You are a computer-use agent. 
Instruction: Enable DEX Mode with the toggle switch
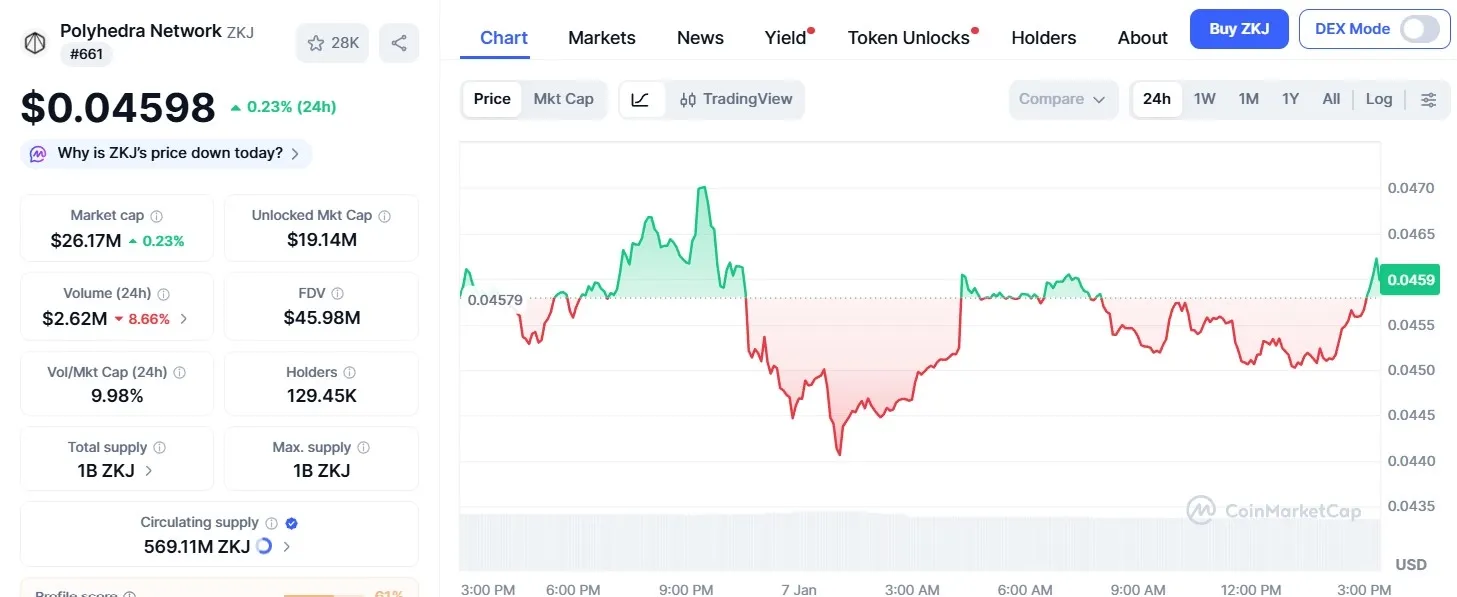(1420, 29)
